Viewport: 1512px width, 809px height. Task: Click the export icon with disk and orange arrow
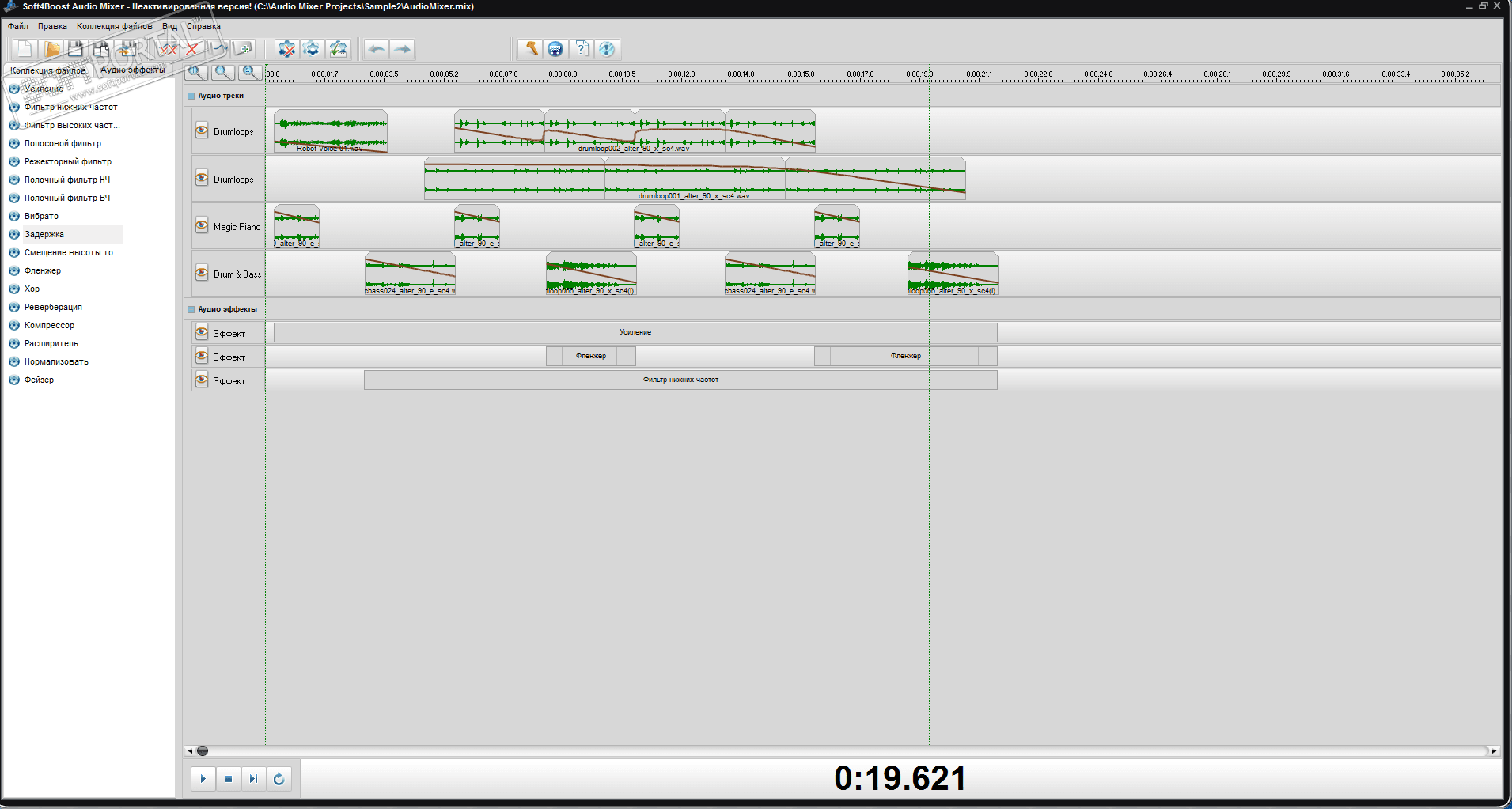click(127, 49)
